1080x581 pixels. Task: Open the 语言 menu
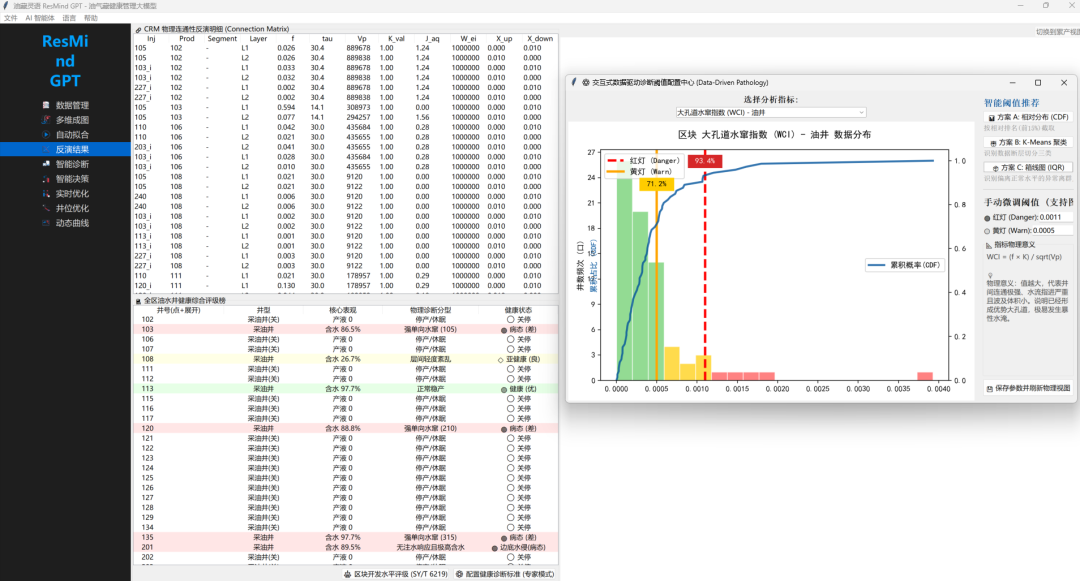click(x=69, y=18)
